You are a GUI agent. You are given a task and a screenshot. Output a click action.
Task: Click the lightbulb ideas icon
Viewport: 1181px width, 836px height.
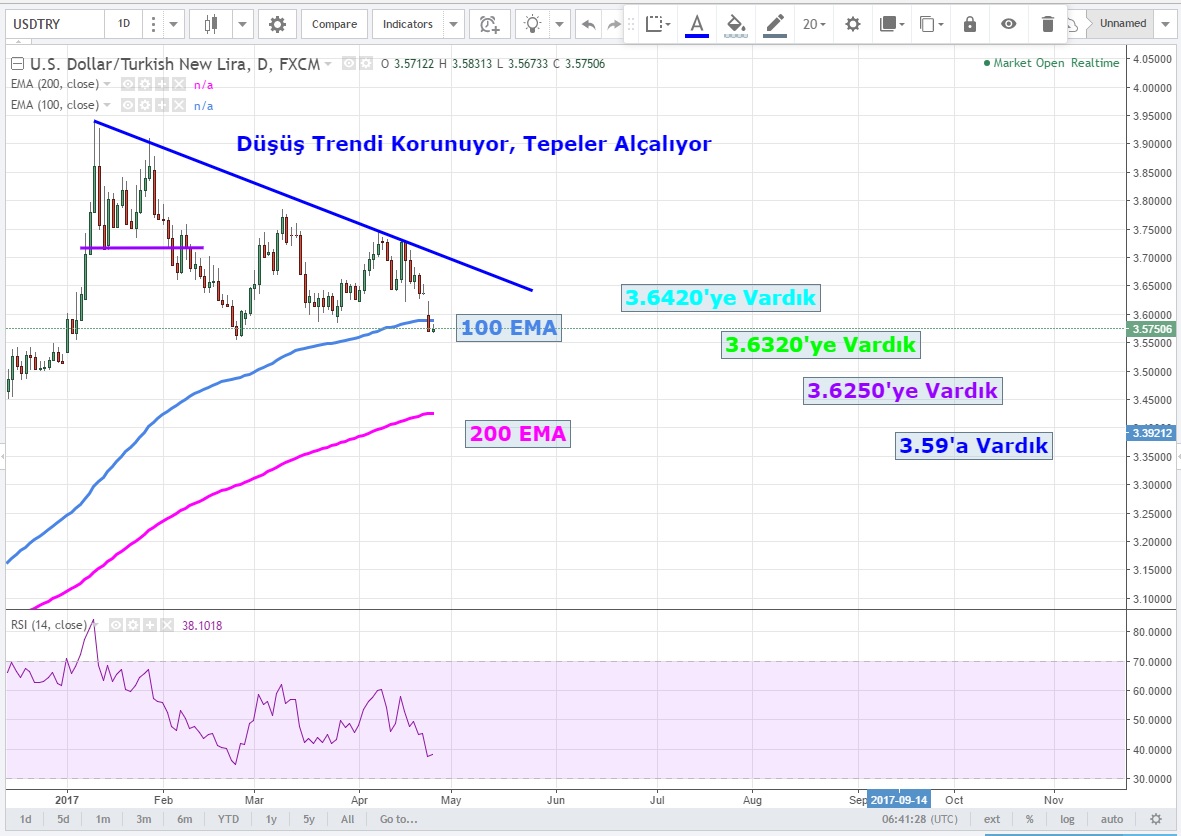(536, 23)
